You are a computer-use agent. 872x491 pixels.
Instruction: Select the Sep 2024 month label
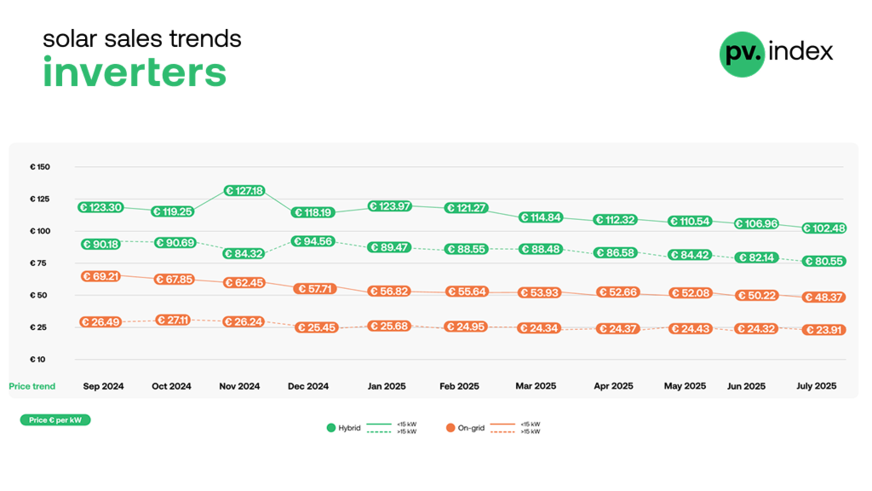[103, 386]
